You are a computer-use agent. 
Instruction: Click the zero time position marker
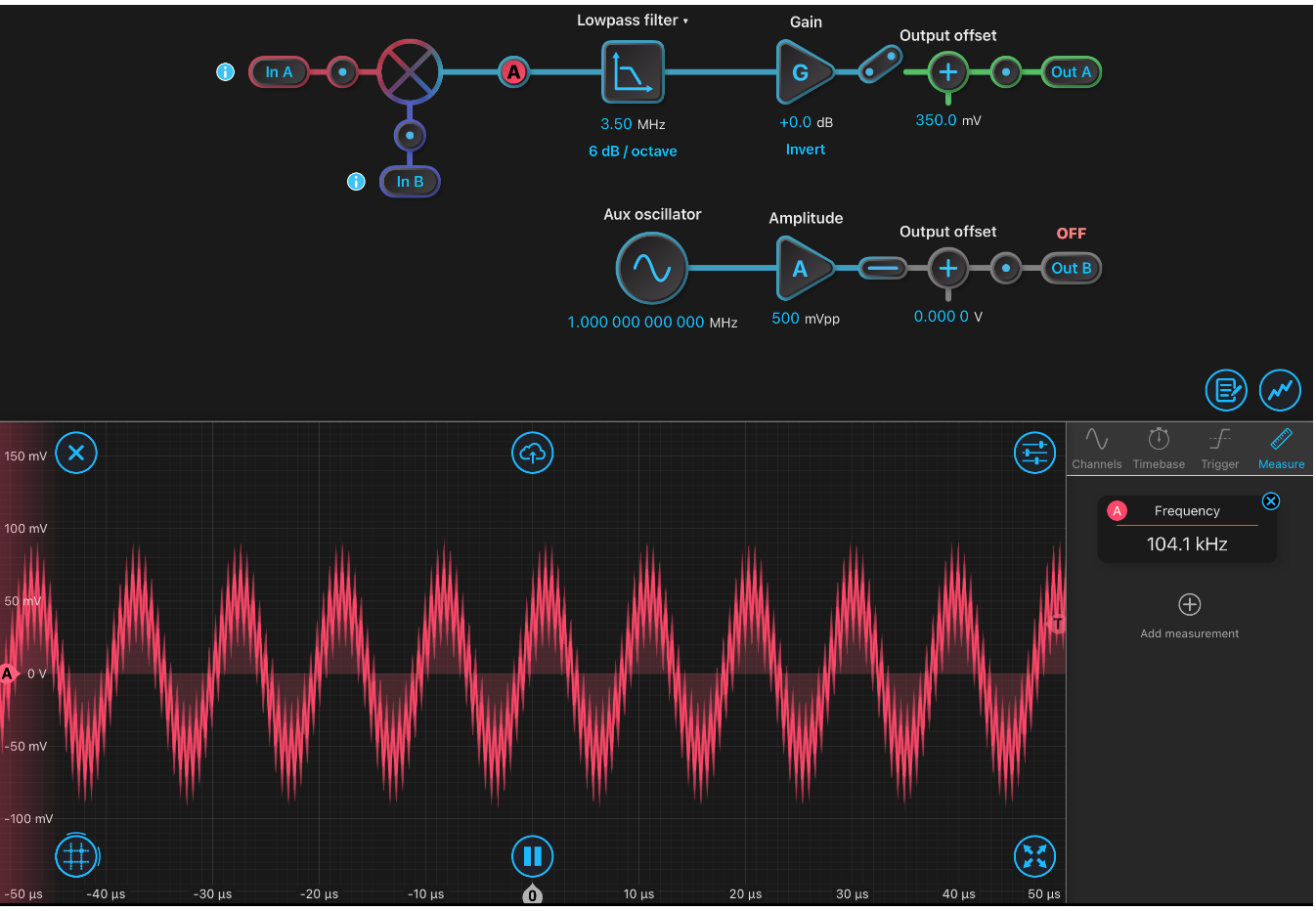pyautogui.click(x=532, y=894)
